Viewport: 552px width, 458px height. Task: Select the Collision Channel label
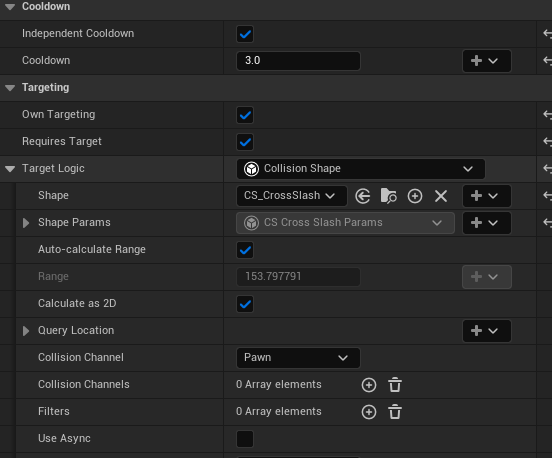(81, 357)
